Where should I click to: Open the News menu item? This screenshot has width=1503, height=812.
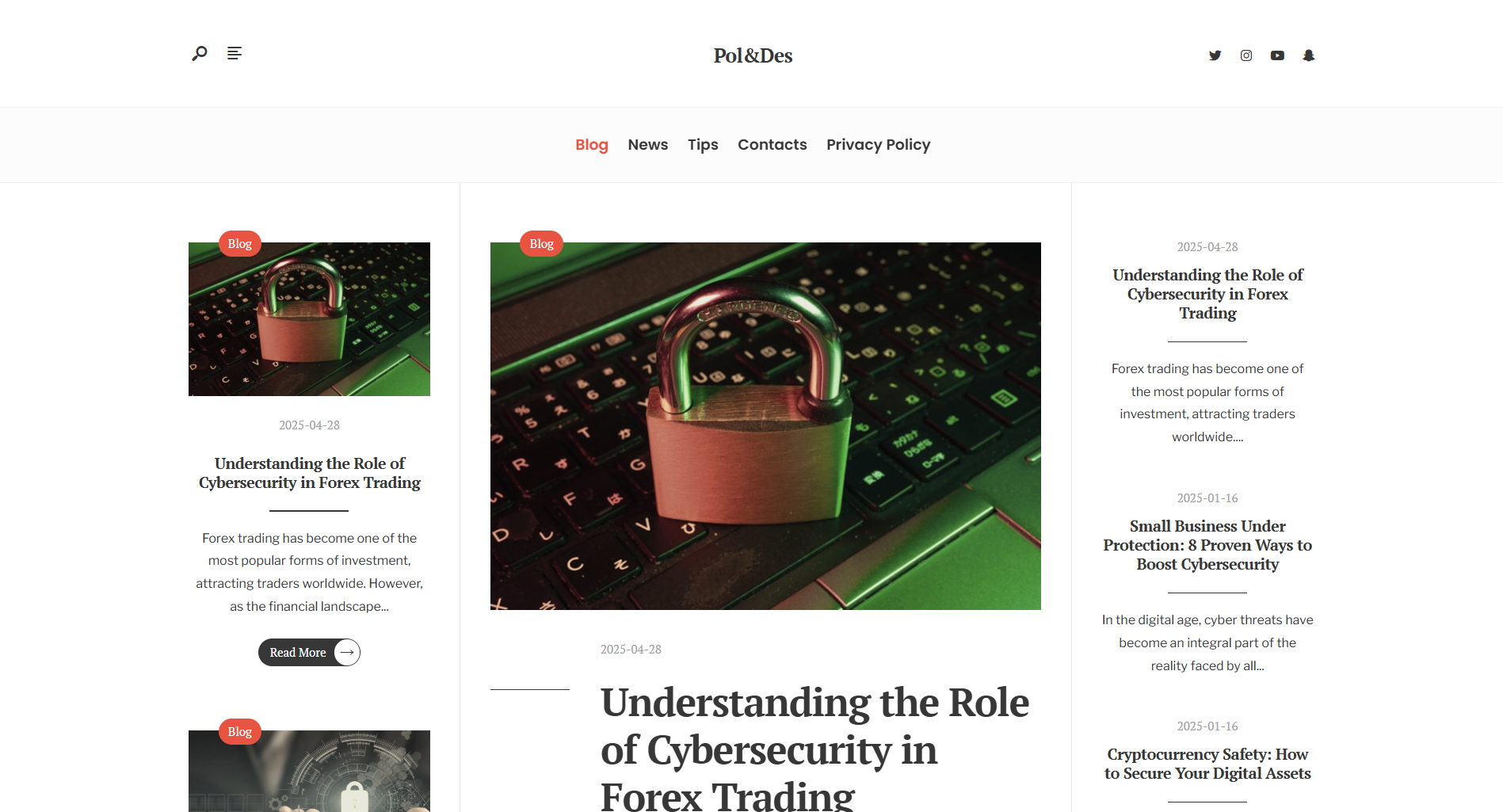point(648,145)
